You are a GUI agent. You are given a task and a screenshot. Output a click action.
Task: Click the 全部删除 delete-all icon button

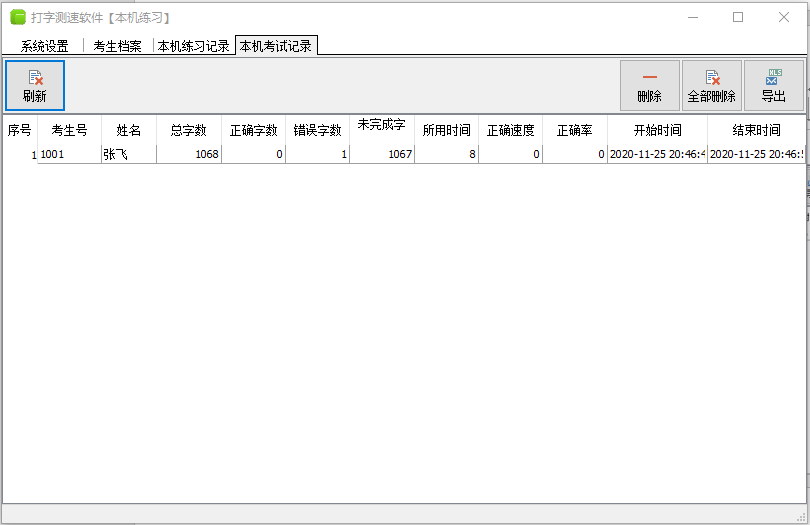(711, 85)
